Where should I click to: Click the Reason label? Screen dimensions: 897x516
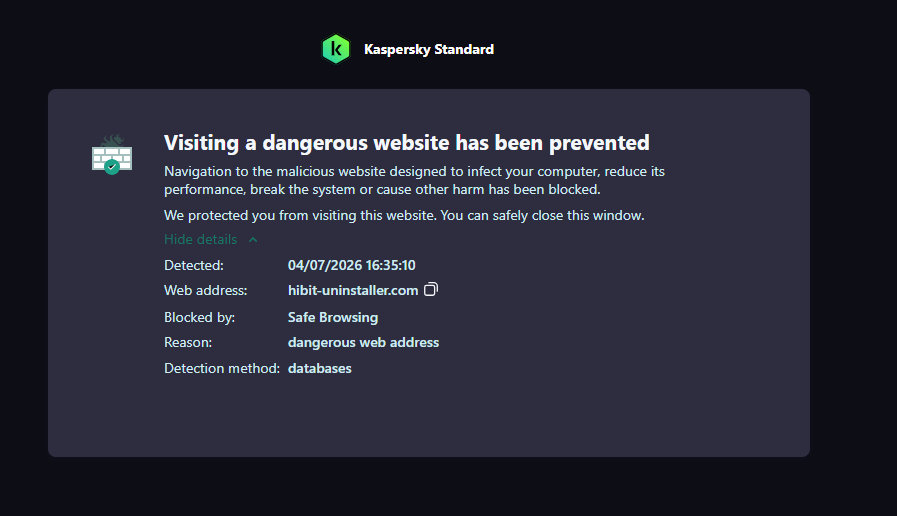pyautogui.click(x=188, y=342)
